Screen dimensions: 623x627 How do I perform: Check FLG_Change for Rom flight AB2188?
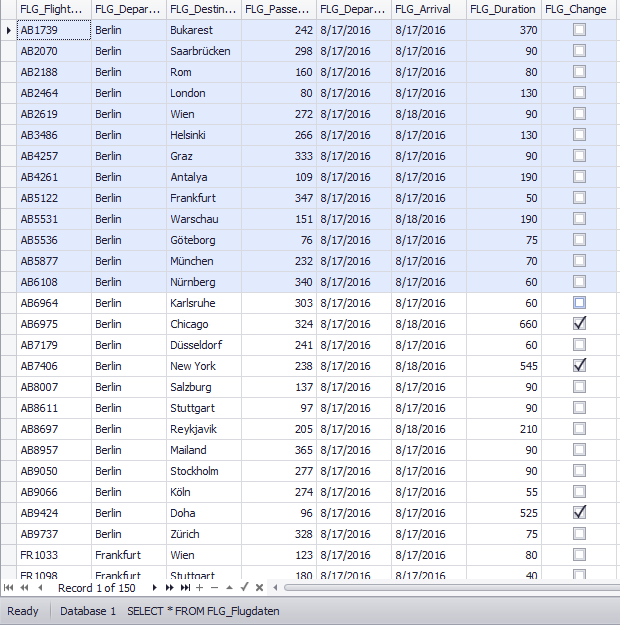(579, 72)
